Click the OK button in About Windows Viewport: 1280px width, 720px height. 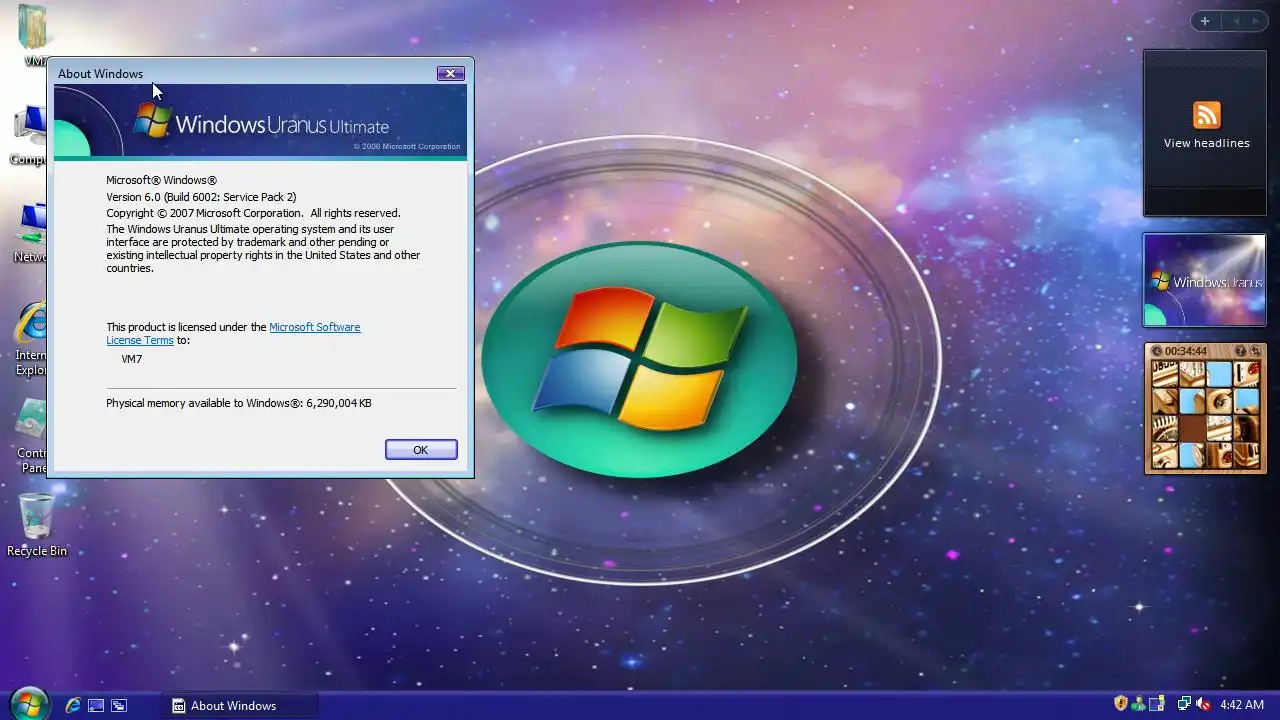coord(421,450)
